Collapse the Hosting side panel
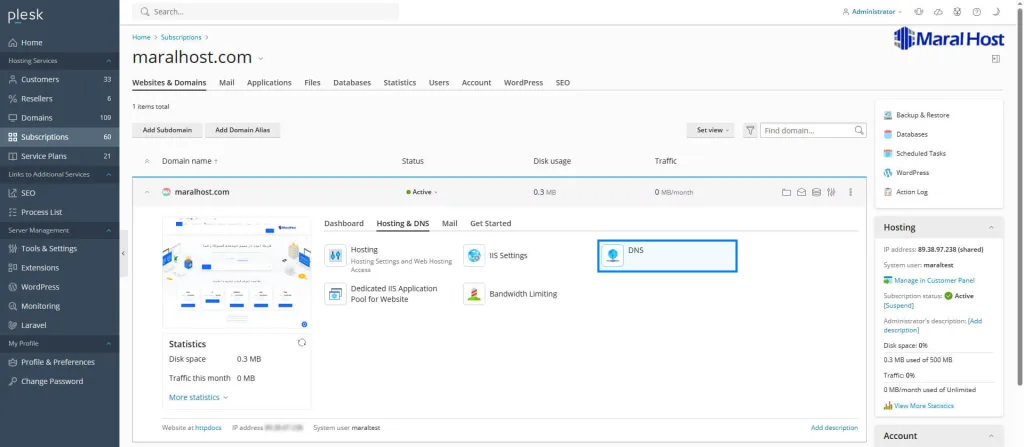Viewport: 1024px width, 447px height. coord(991,227)
